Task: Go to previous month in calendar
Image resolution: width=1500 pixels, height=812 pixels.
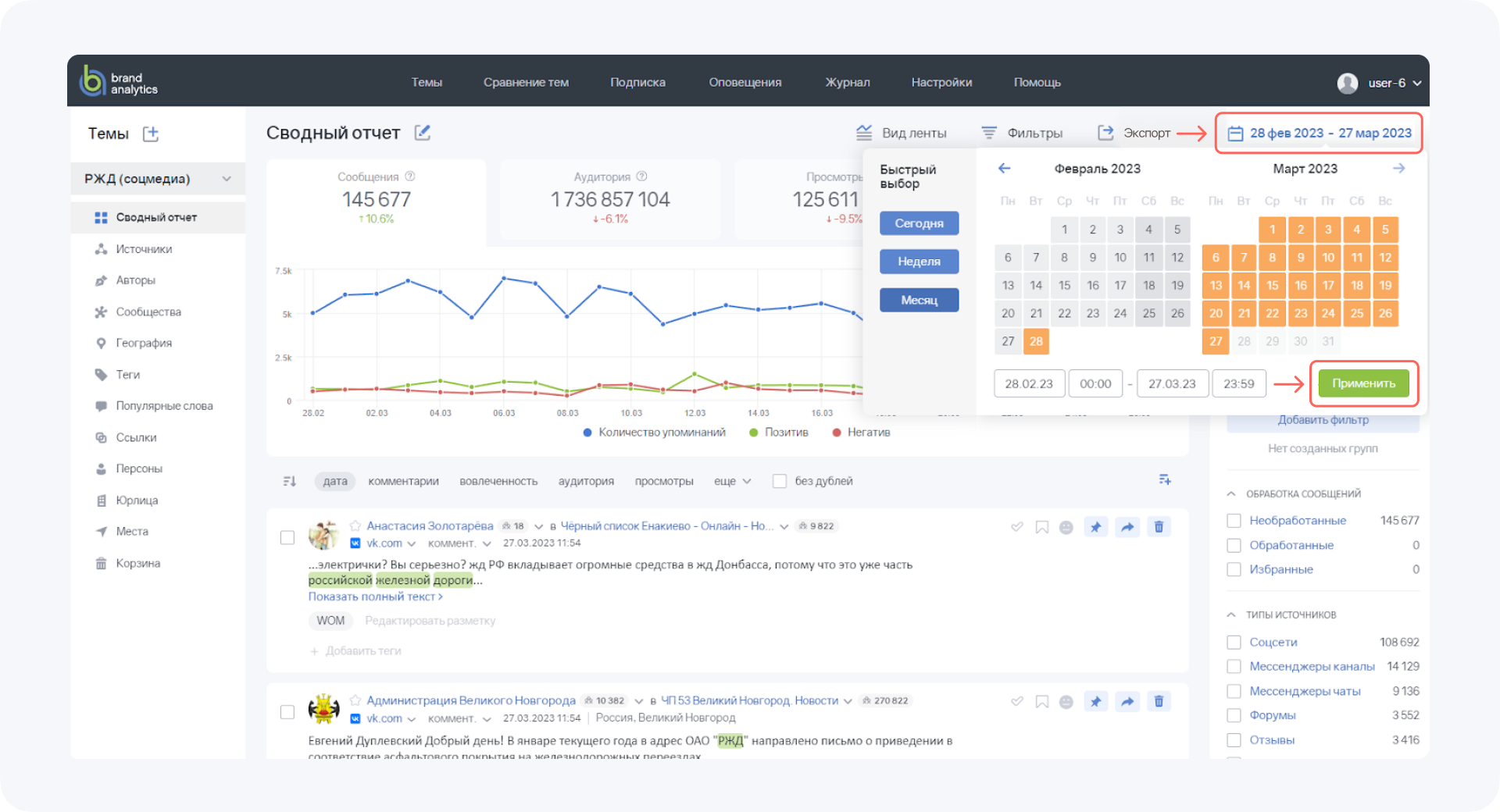Action: [1005, 169]
